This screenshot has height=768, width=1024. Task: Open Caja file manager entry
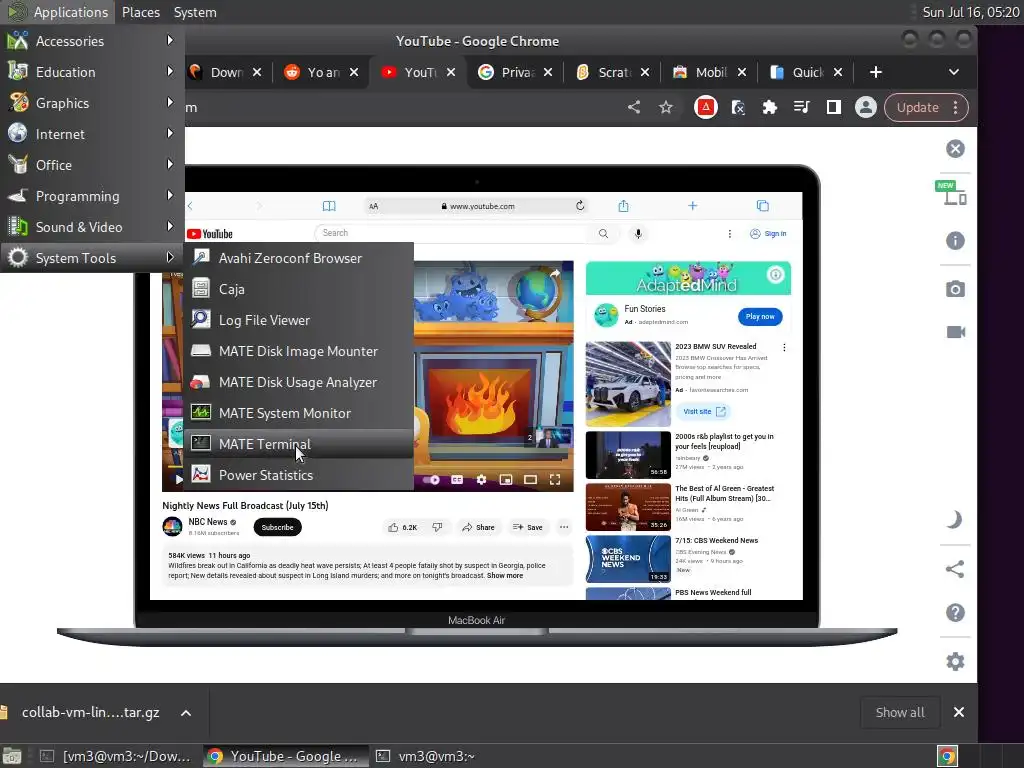tap(298, 289)
